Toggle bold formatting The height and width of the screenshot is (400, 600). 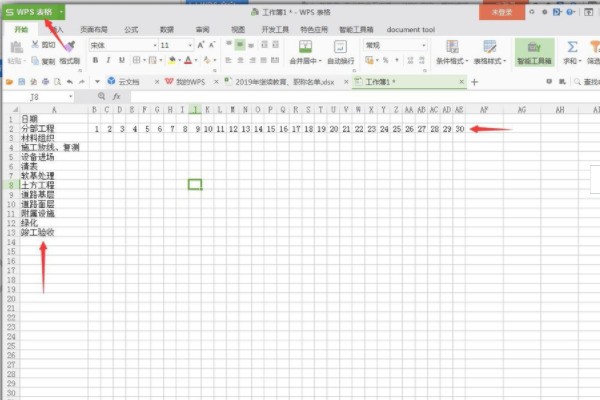pyautogui.click(x=95, y=60)
